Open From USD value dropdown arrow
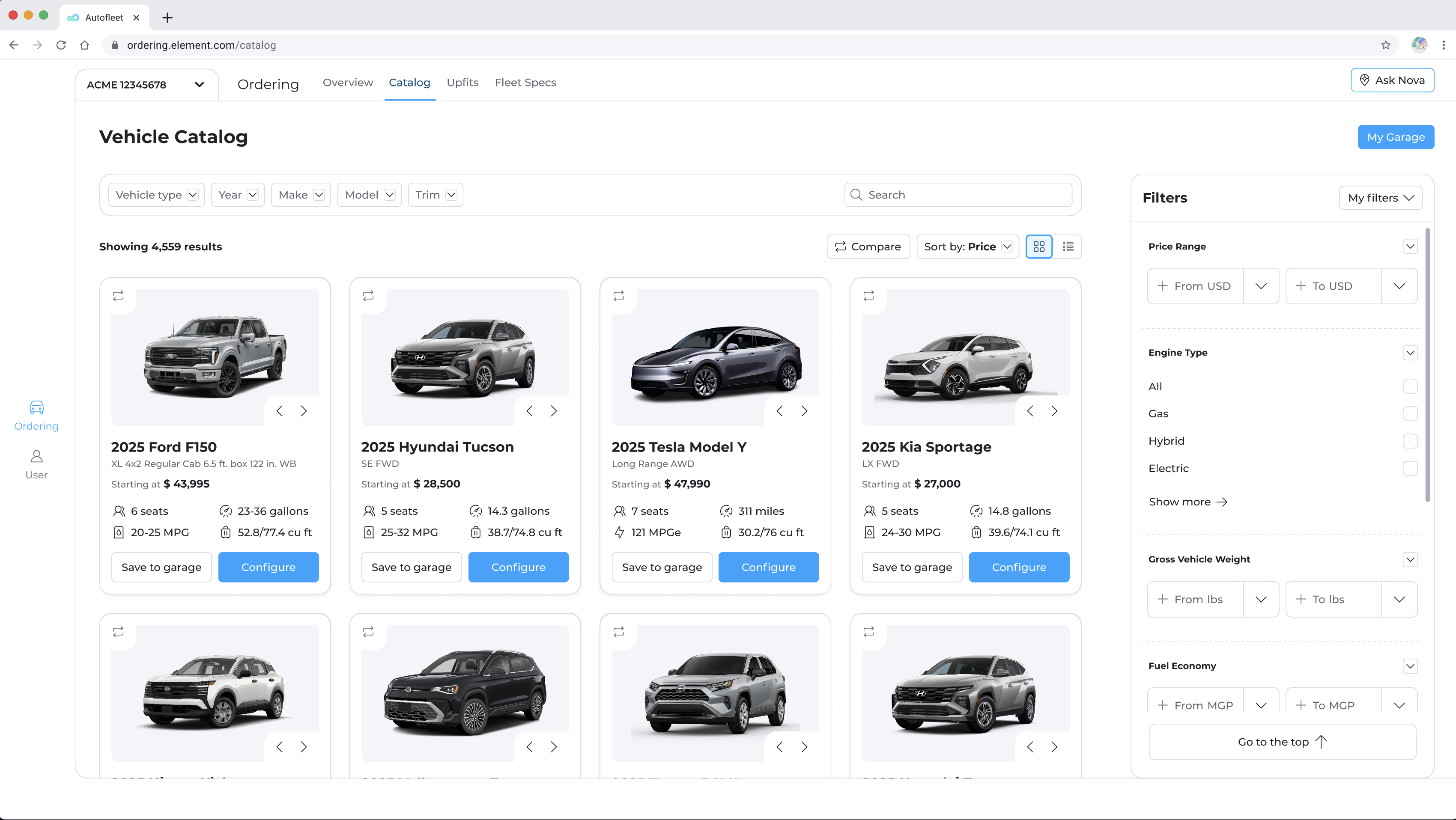This screenshot has width=1456, height=820. click(1261, 286)
